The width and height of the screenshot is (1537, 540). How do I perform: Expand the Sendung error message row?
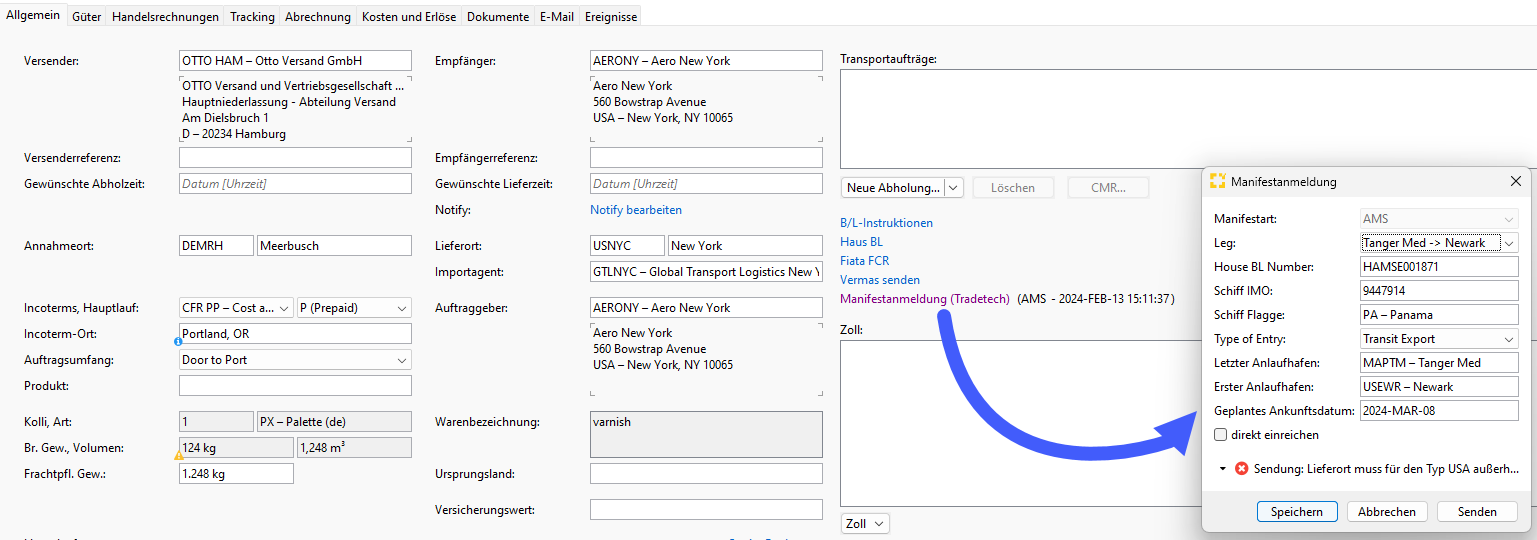pyautogui.click(x=1223, y=468)
